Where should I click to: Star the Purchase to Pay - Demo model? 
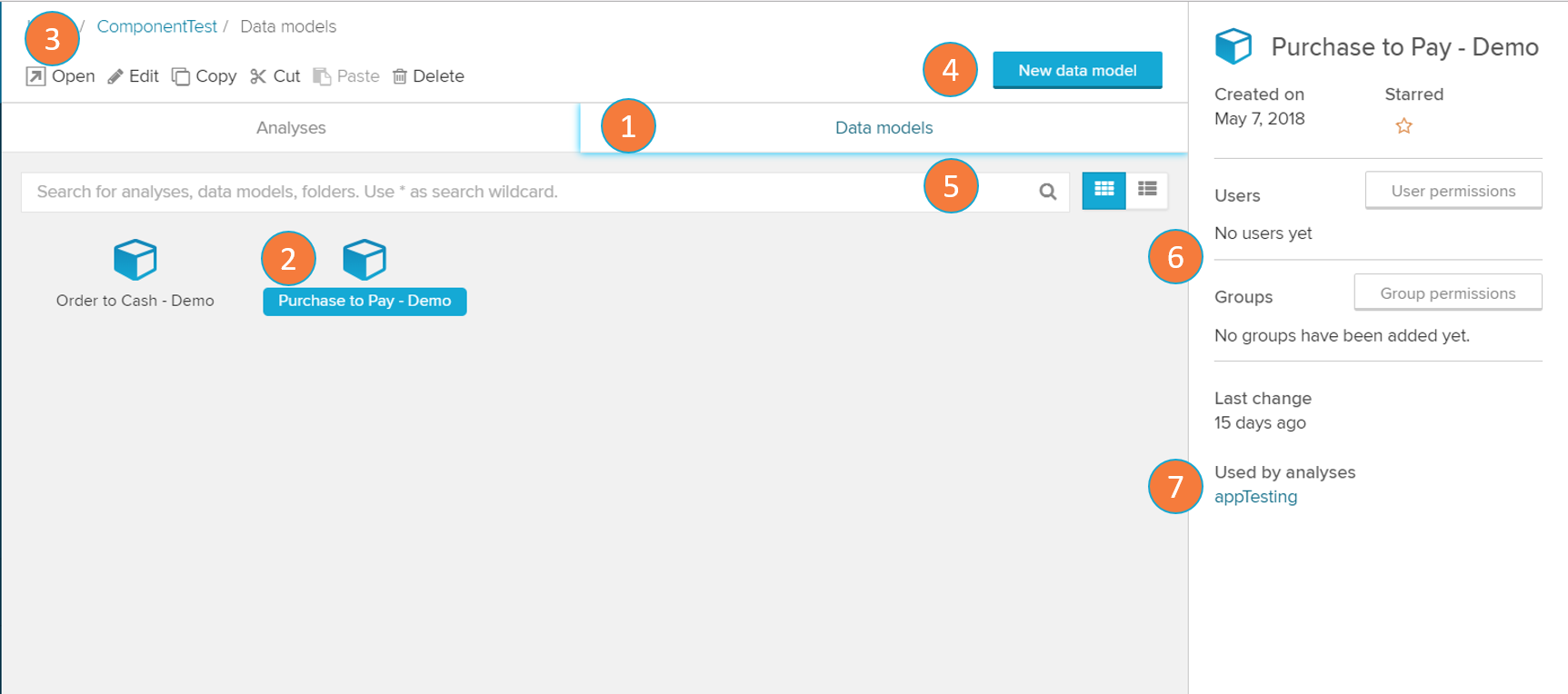point(1403,126)
